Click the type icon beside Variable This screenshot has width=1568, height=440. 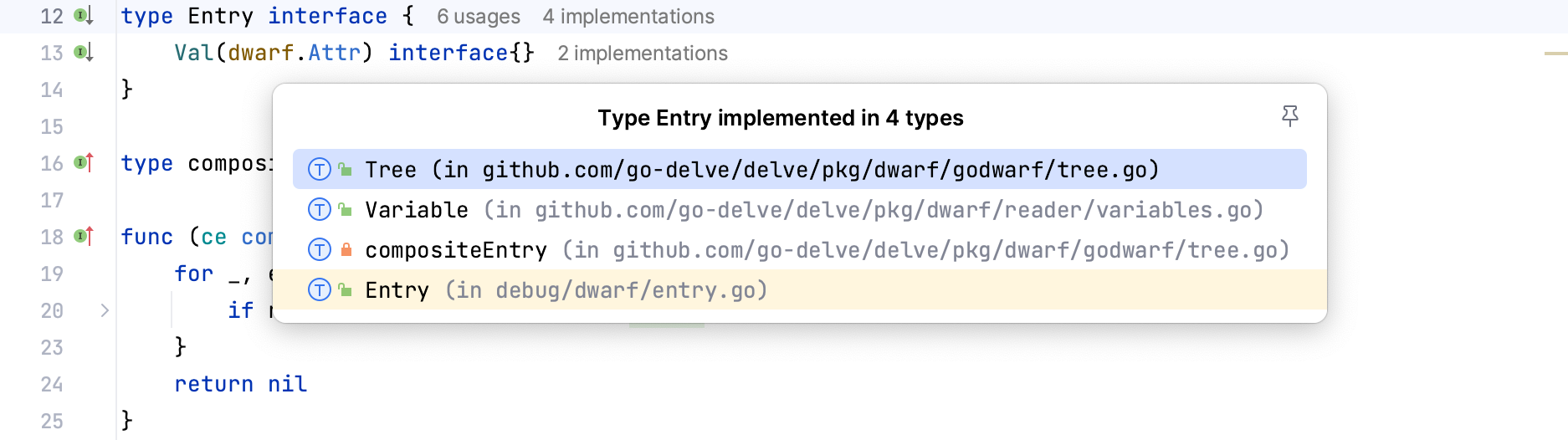(x=320, y=210)
